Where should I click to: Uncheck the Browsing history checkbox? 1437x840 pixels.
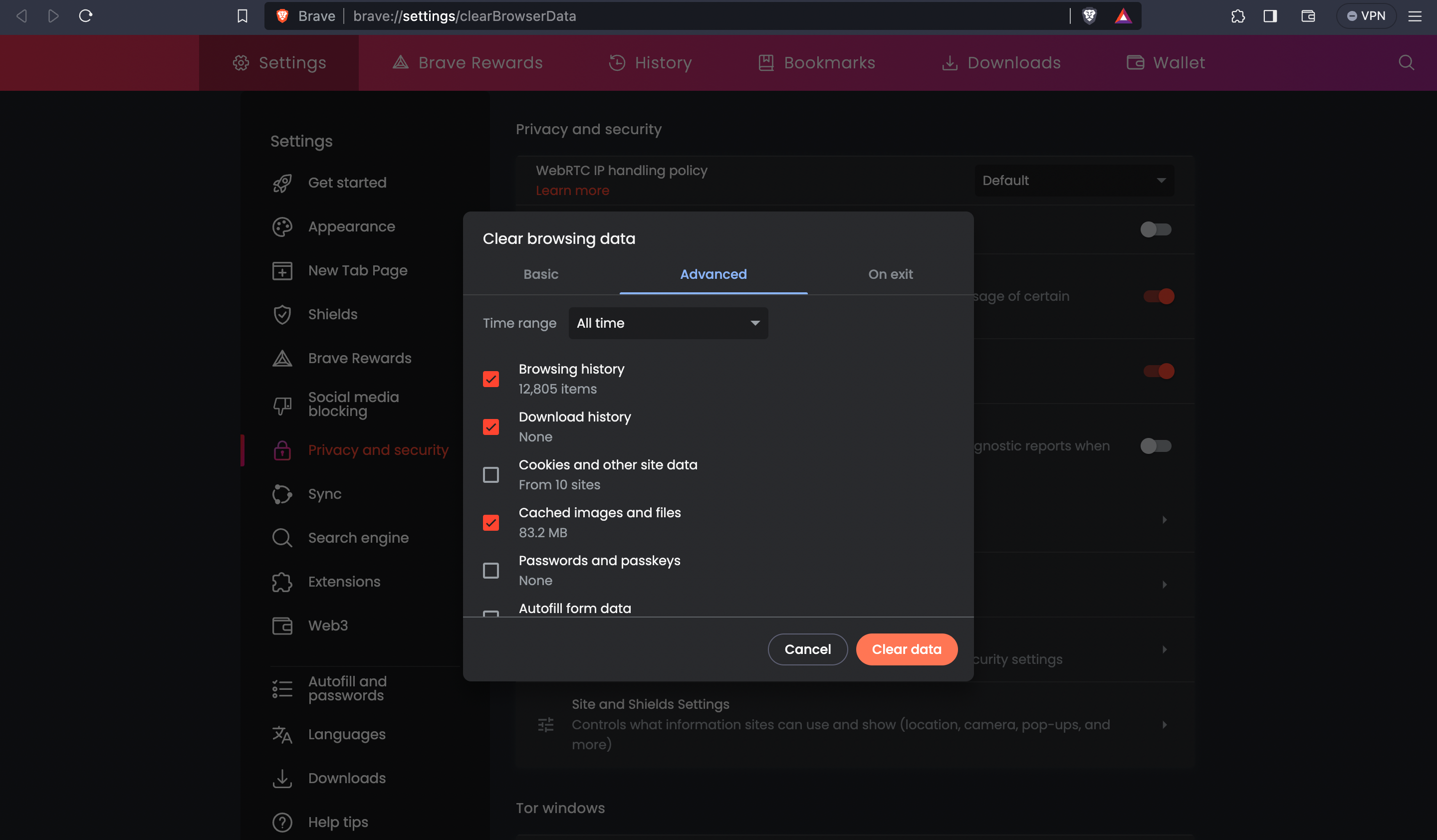490,379
